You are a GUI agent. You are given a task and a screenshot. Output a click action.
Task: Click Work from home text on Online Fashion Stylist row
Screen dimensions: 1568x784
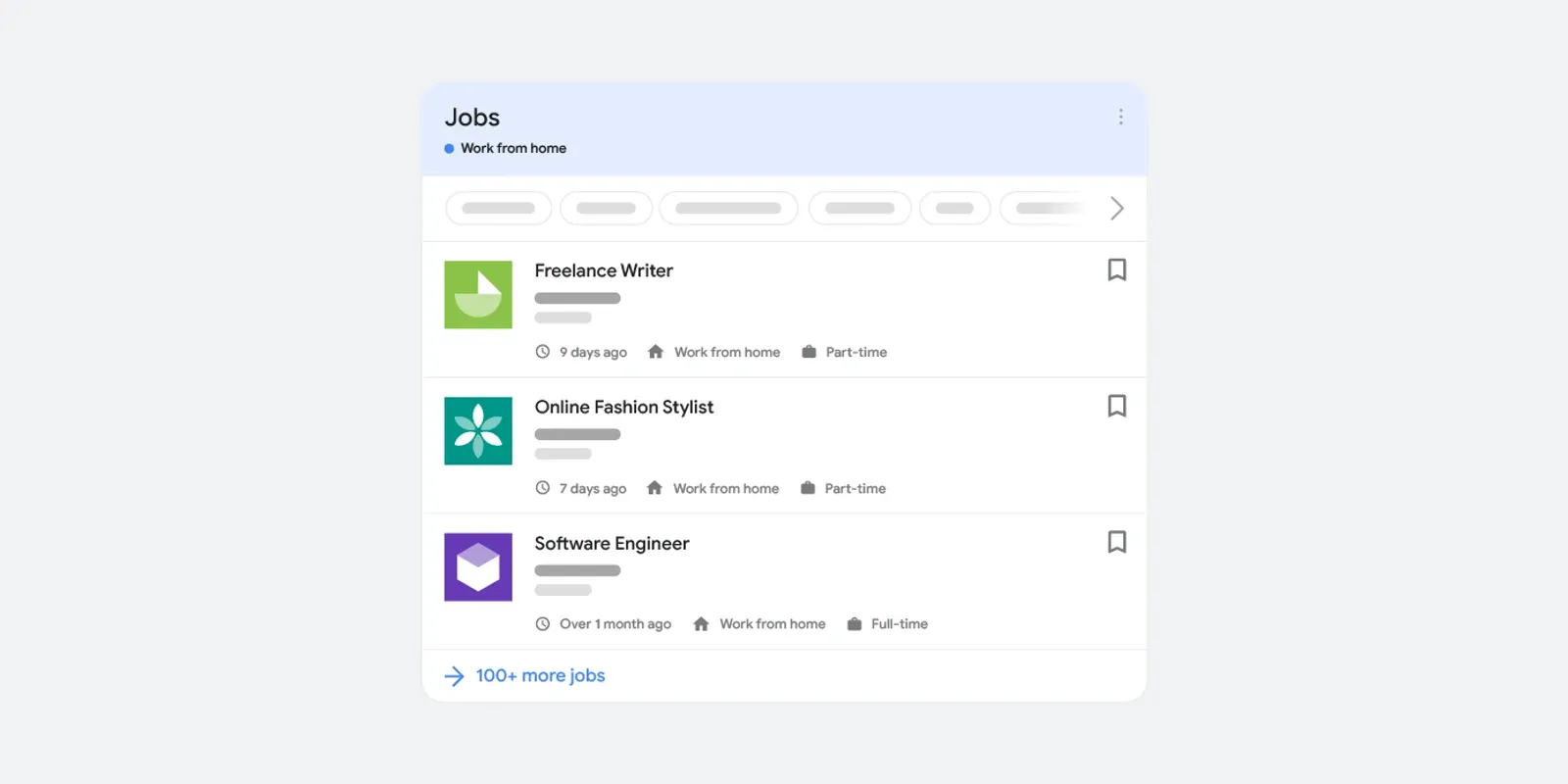tap(726, 489)
